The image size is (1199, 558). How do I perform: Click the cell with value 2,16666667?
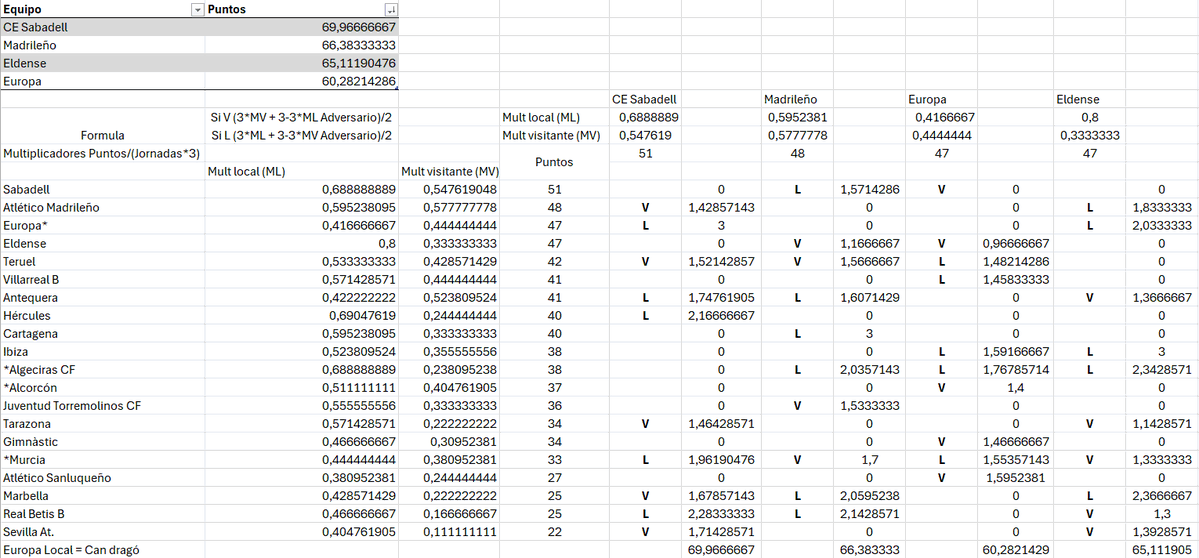coord(721,316)
